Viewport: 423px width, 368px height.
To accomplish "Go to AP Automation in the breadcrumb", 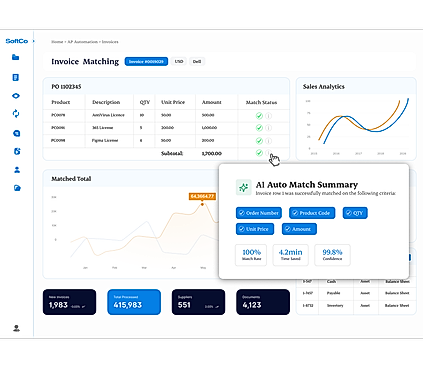I will 83,42.
